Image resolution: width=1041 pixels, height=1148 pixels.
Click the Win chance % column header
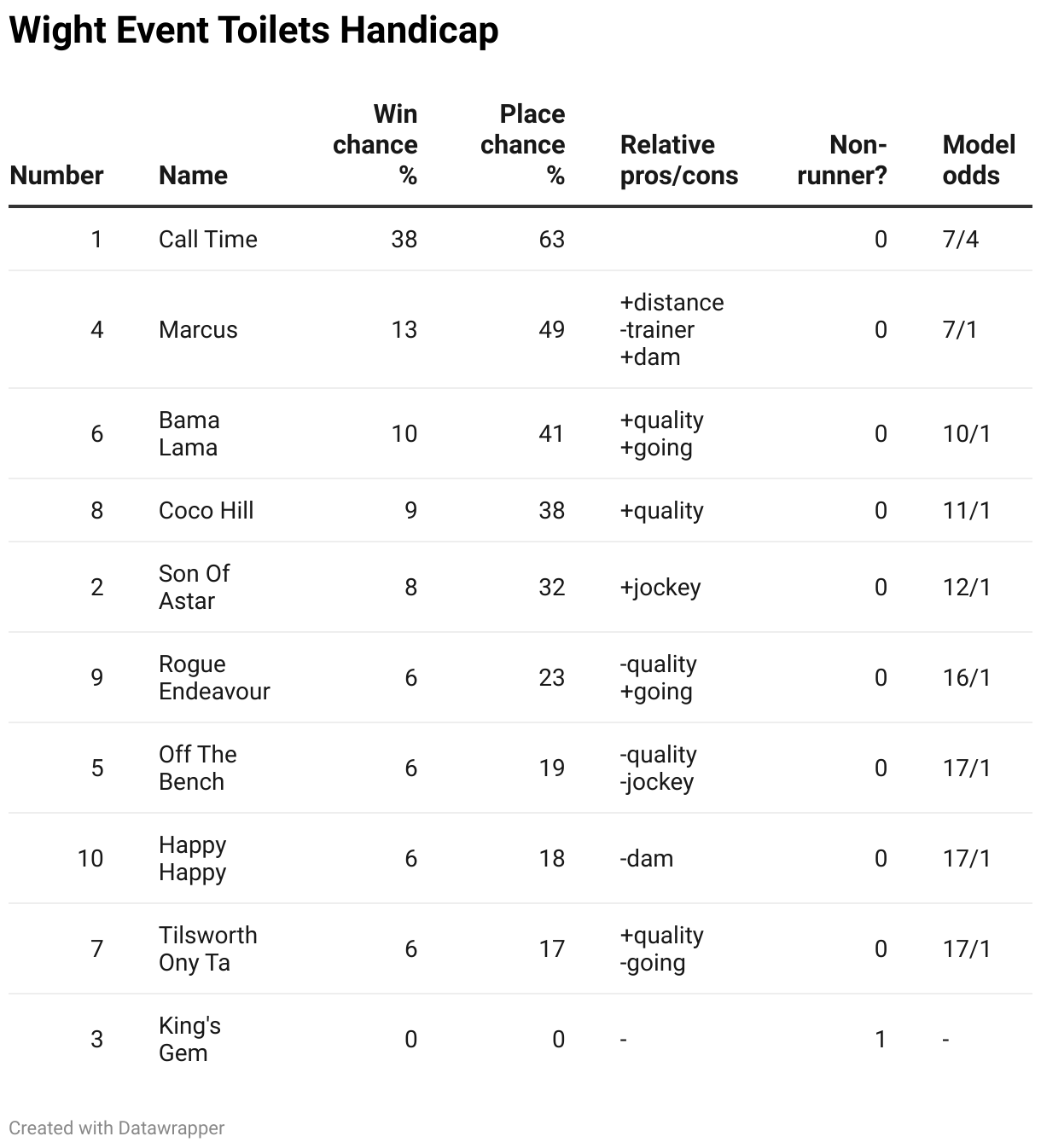(375, 145)
